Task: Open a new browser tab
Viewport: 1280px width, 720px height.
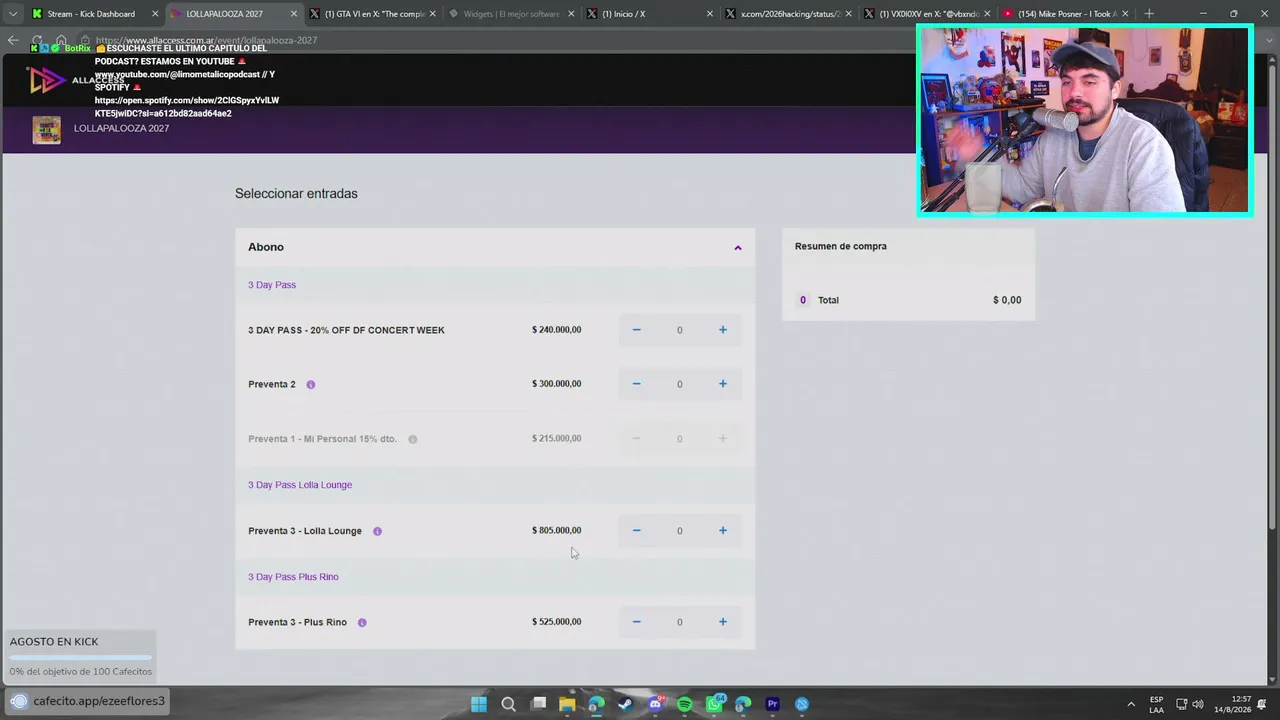Action: click(x=1149, y=14)
